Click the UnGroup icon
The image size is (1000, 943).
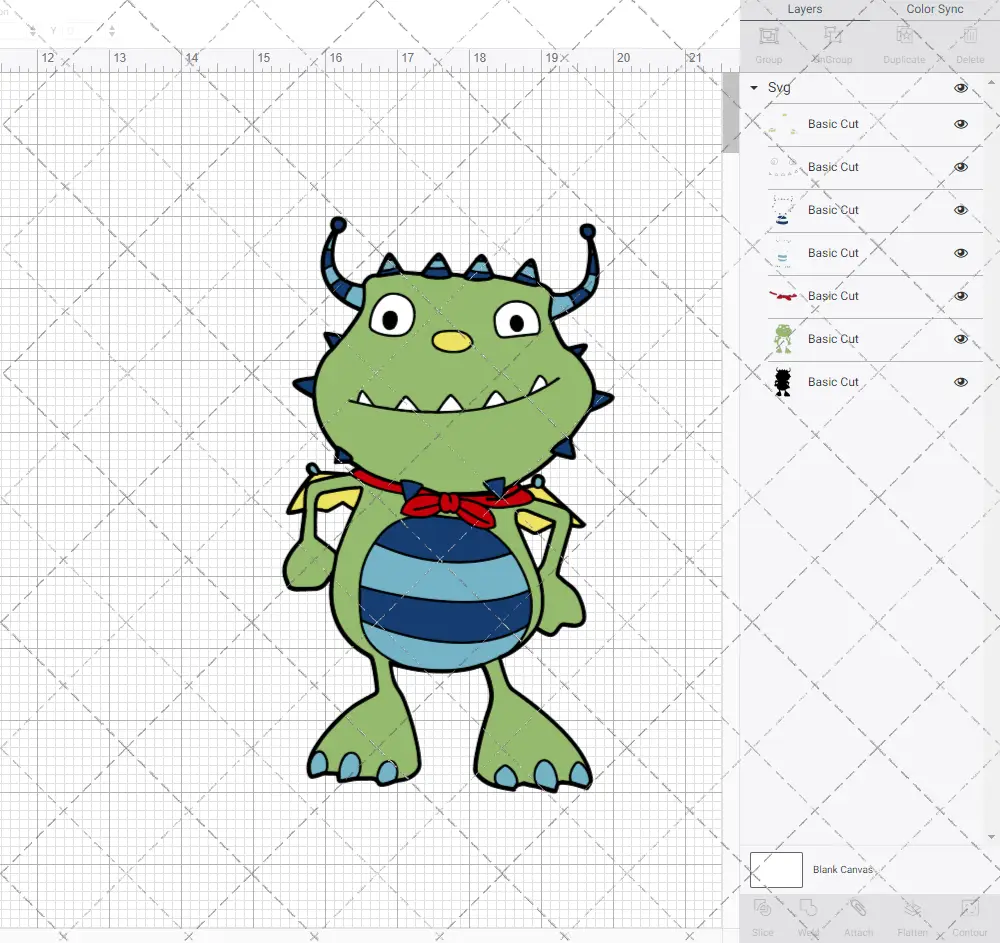(832, 36)
